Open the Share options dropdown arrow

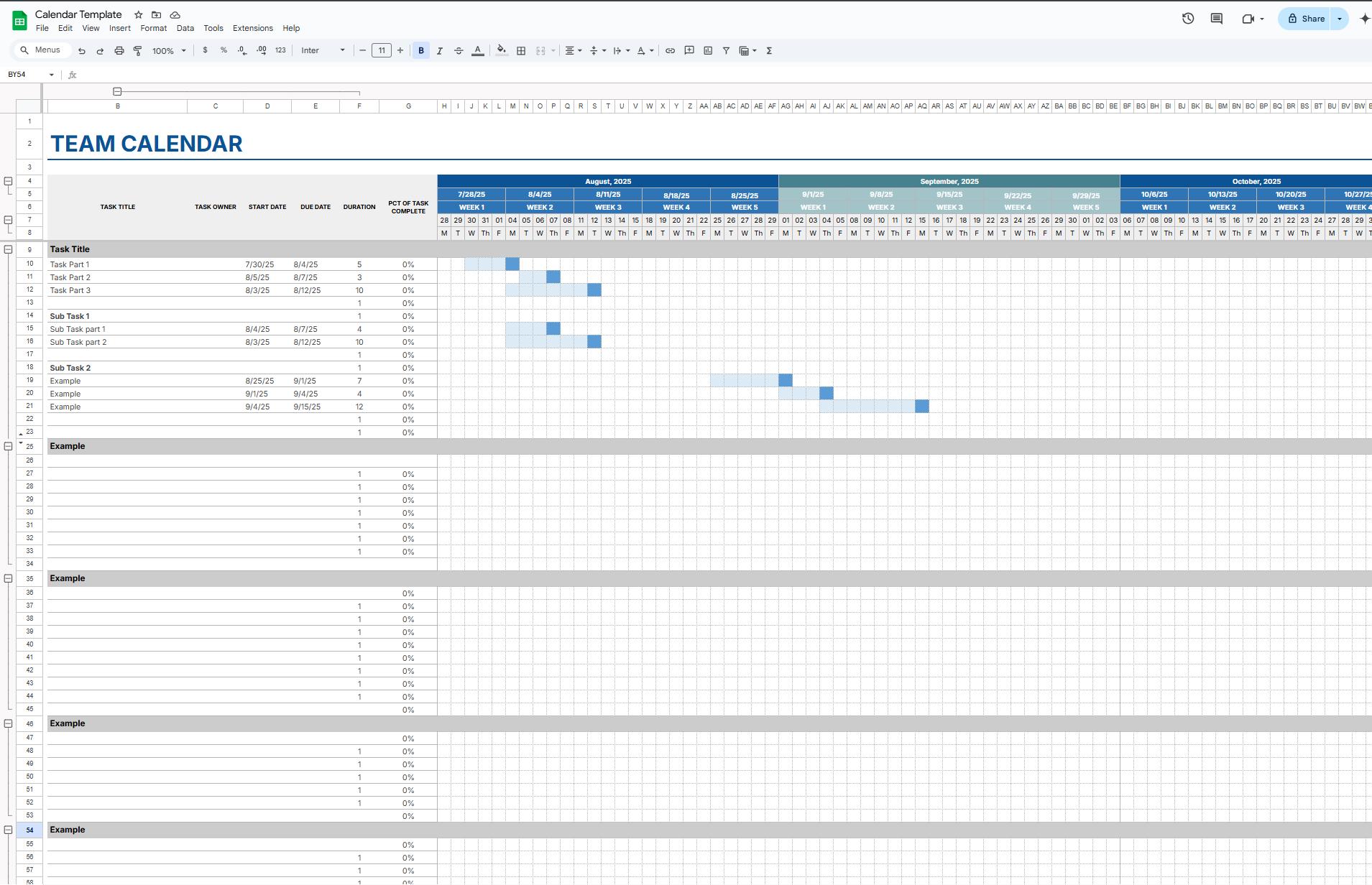(1340, 19)
